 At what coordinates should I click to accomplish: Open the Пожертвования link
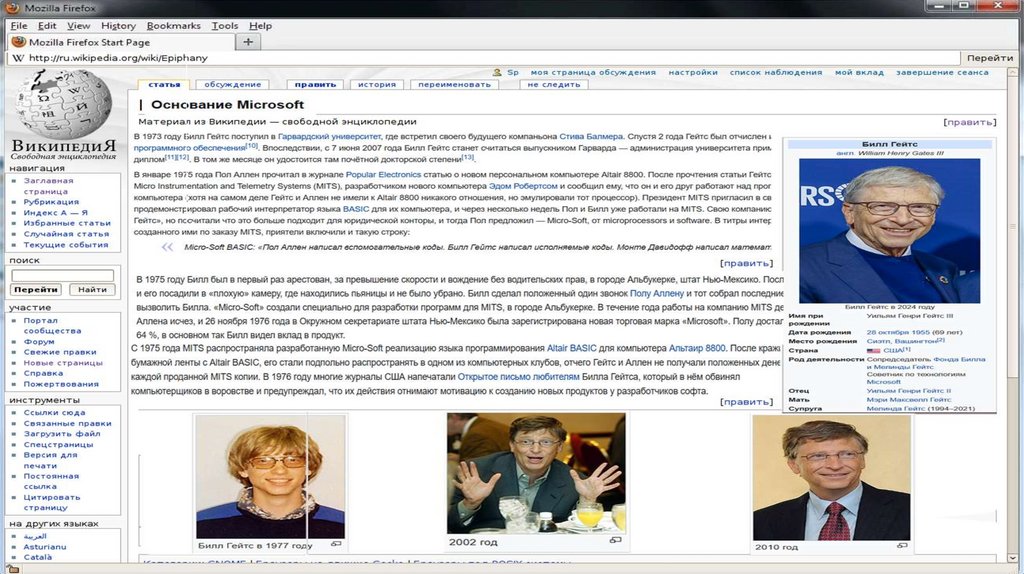tap(61, 384)
